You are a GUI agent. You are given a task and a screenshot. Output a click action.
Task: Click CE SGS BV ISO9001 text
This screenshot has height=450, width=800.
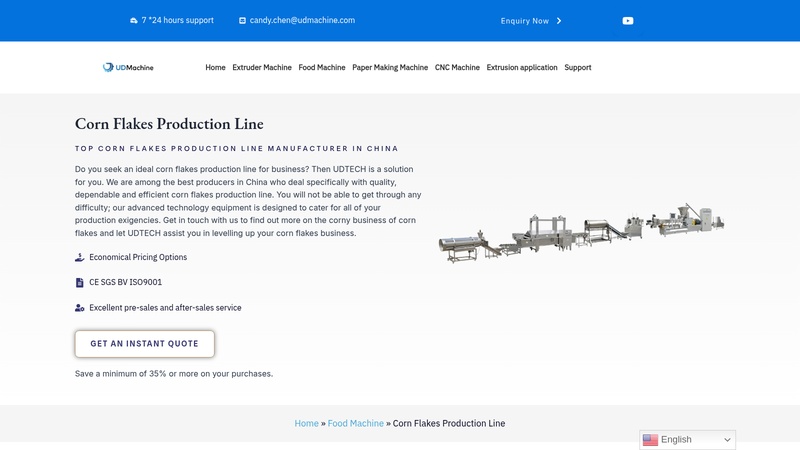126,282
